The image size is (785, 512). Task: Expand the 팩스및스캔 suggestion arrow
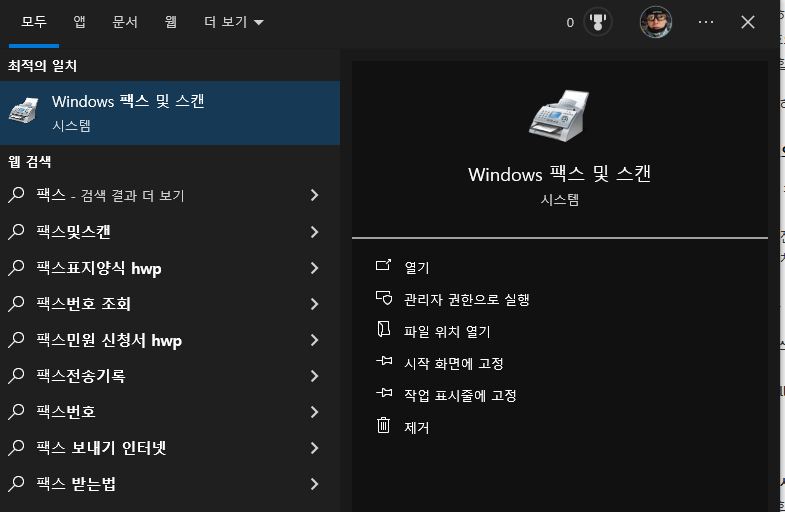tap(314, 232)
